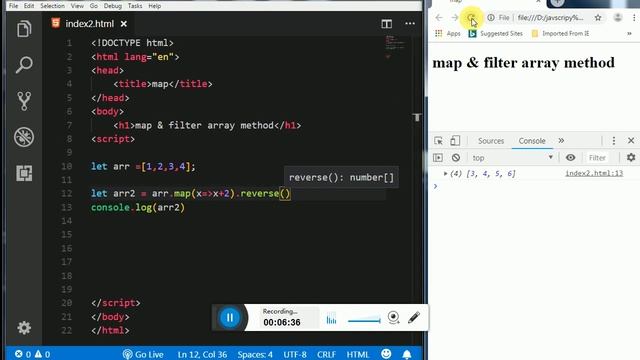
Task: Select the index2.html tab
Action: (x=89, y=24)
